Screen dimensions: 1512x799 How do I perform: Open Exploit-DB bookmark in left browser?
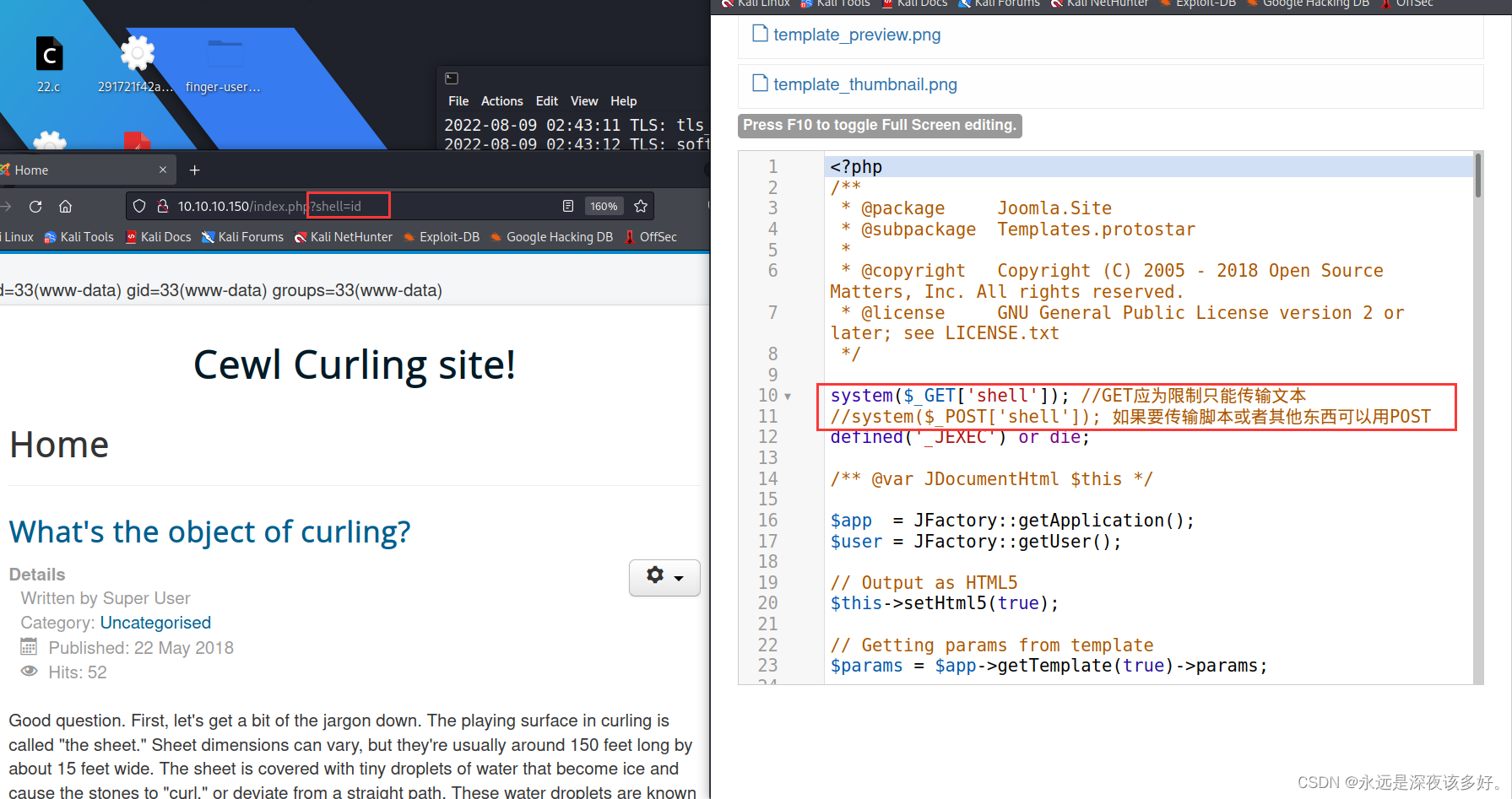pyautogui.click(x=442, y=237)
